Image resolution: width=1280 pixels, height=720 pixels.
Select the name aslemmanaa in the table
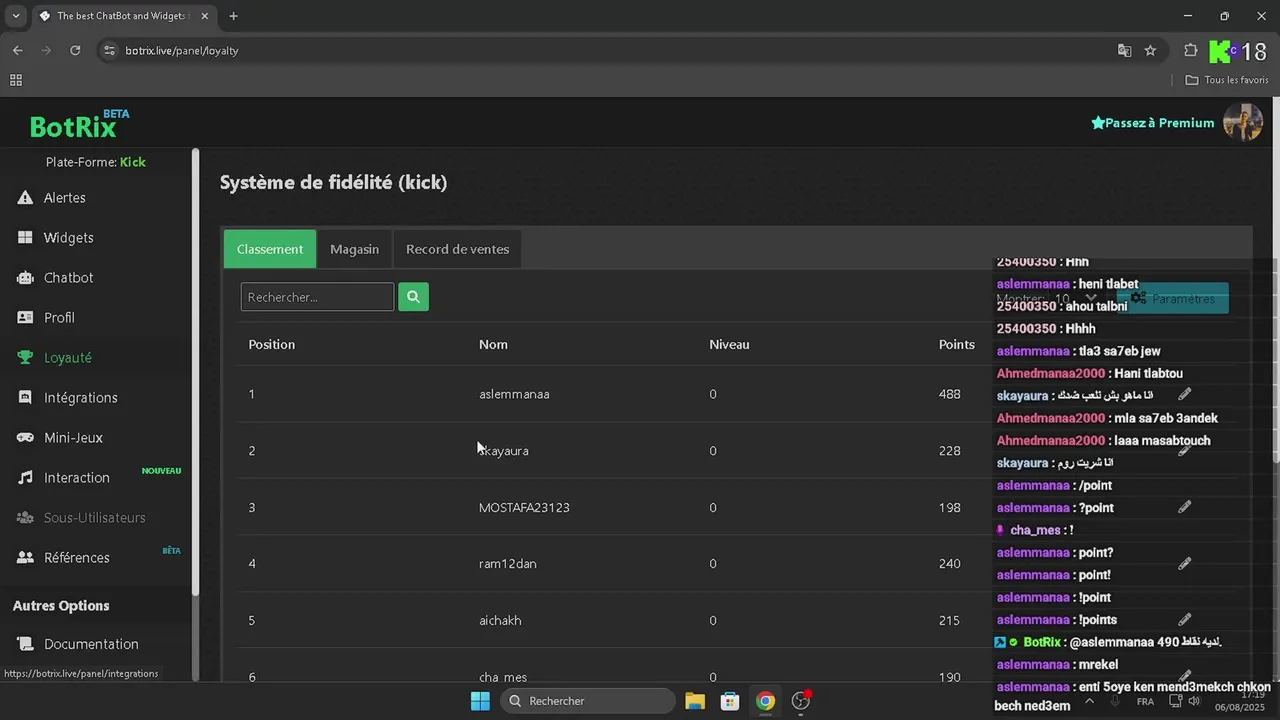(514, 394)
